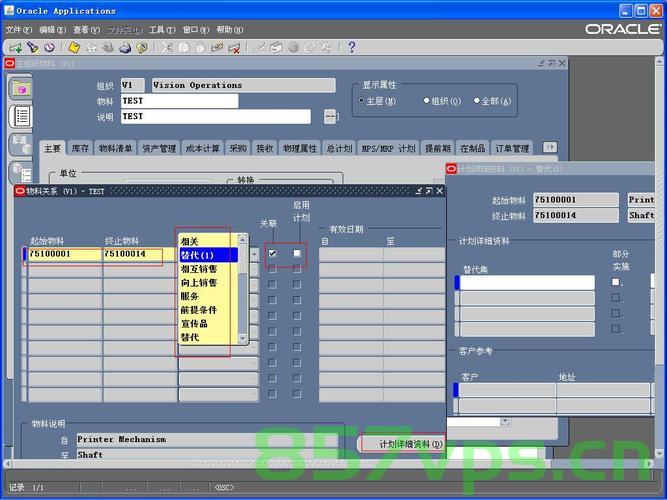667x500 pixels.
Task: Click the list-page icon in item sidebar
Action: click(21, 116)
